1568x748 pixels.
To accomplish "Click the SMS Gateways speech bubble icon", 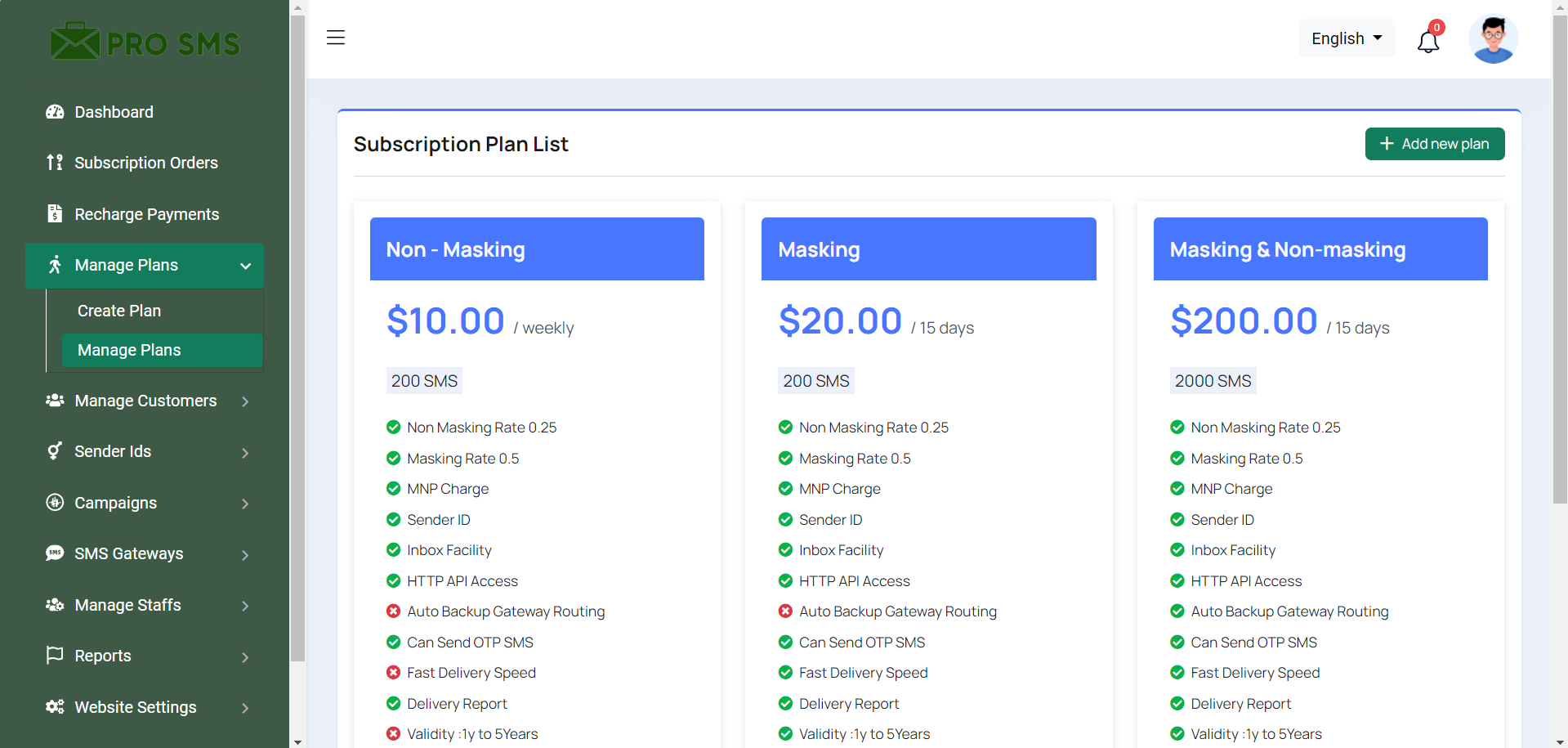I will (x=55, y=553).
